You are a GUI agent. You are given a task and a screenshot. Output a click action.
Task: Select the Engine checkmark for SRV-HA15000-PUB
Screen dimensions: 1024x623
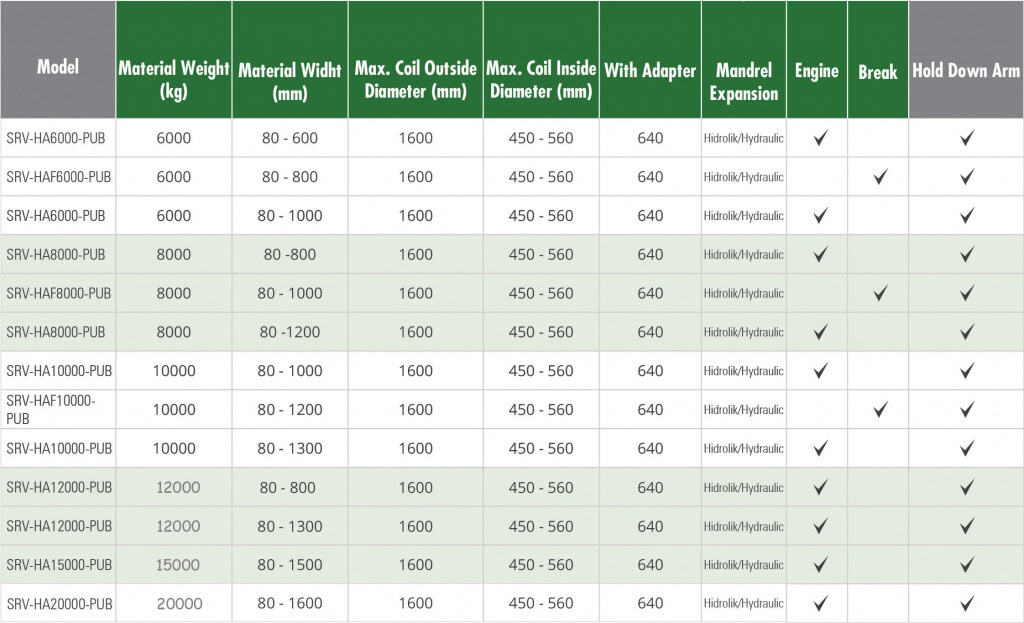click(x=820, y=565)
